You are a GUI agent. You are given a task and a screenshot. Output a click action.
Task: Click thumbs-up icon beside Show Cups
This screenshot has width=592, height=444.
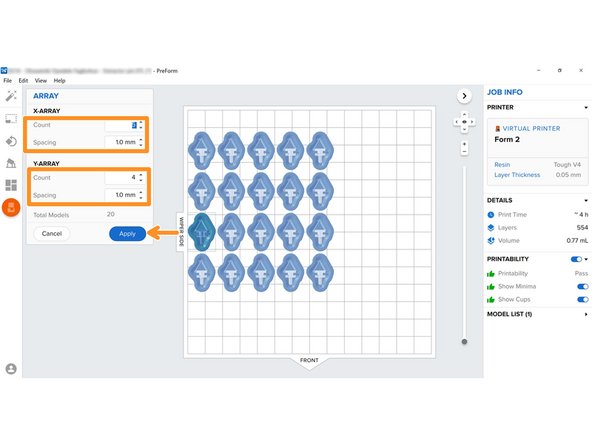point(491,299)
